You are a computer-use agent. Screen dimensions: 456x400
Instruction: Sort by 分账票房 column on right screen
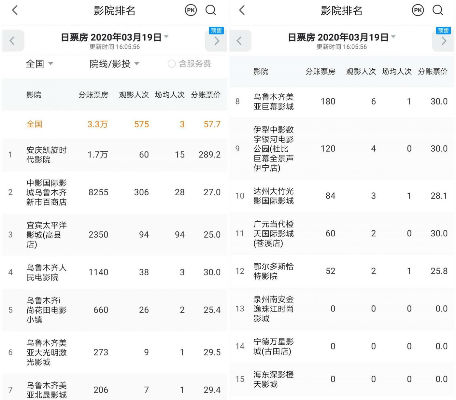click(320, 71)
